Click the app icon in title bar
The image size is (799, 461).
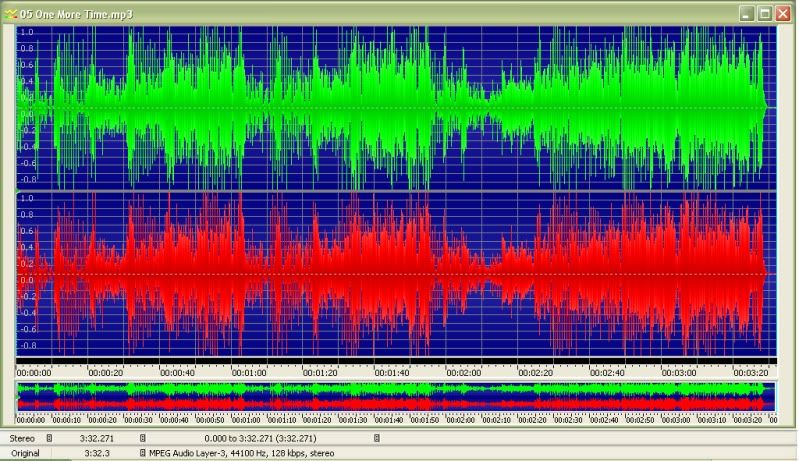[x=11, y=14]
